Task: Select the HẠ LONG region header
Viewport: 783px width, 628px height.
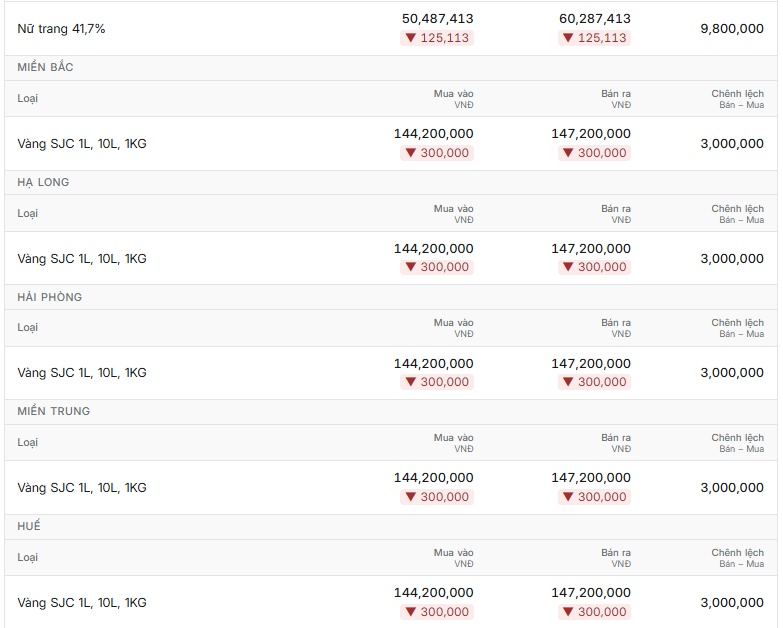Action: click(43, 182)
